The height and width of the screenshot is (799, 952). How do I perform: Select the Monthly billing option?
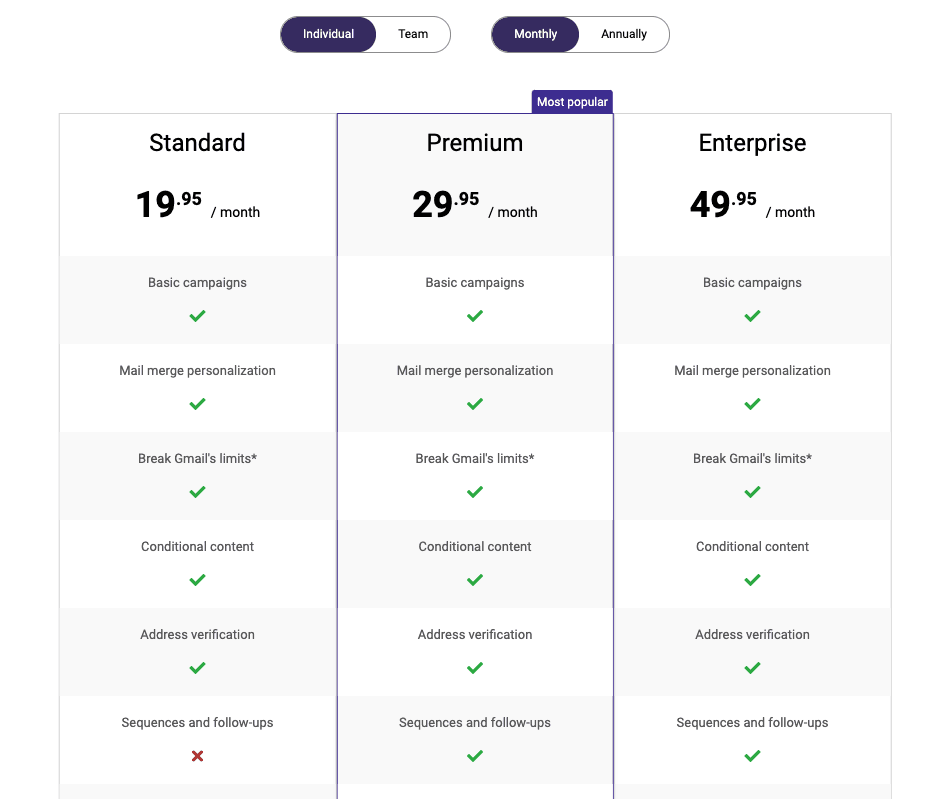coord(535,34)
